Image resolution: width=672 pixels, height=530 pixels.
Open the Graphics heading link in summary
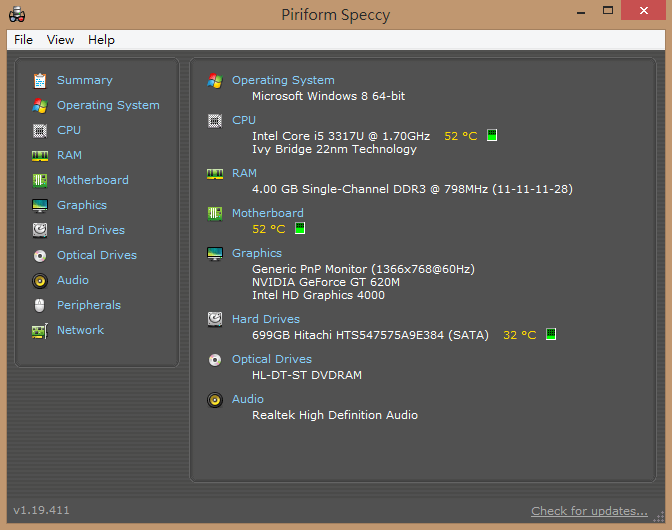(x=257, y=253)
